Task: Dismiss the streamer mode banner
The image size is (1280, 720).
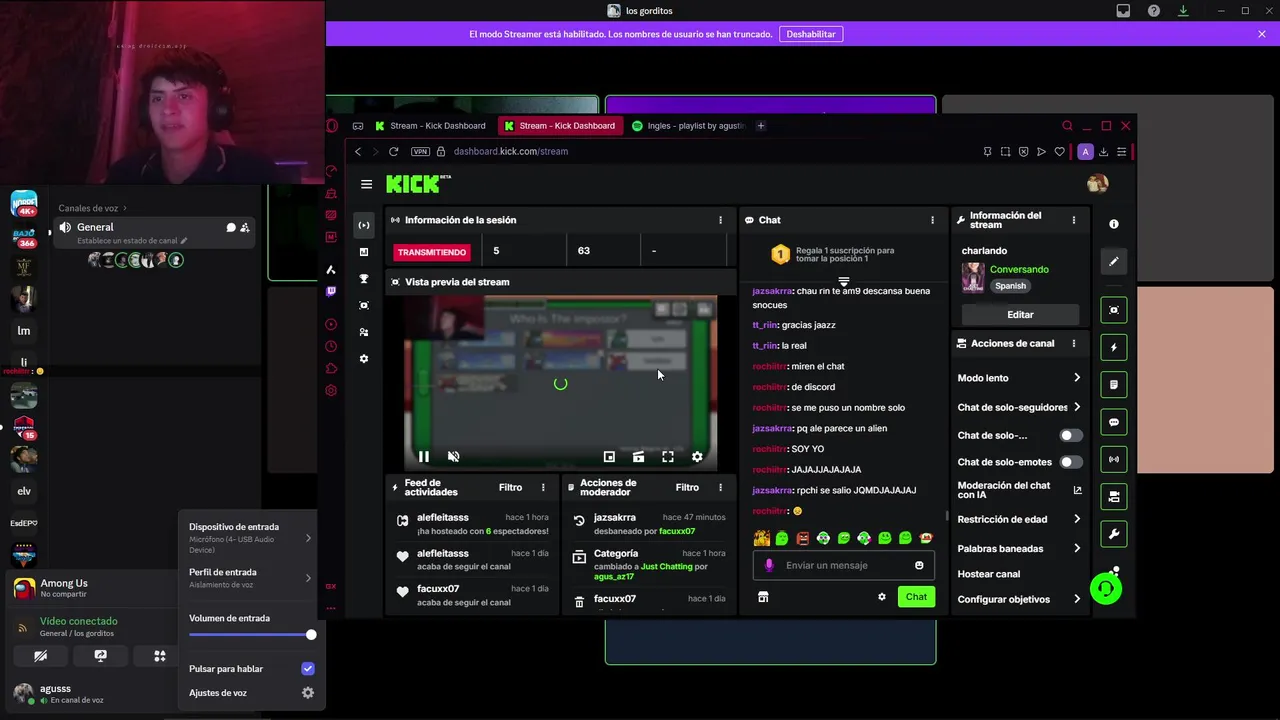Action: click(1262, 34)
